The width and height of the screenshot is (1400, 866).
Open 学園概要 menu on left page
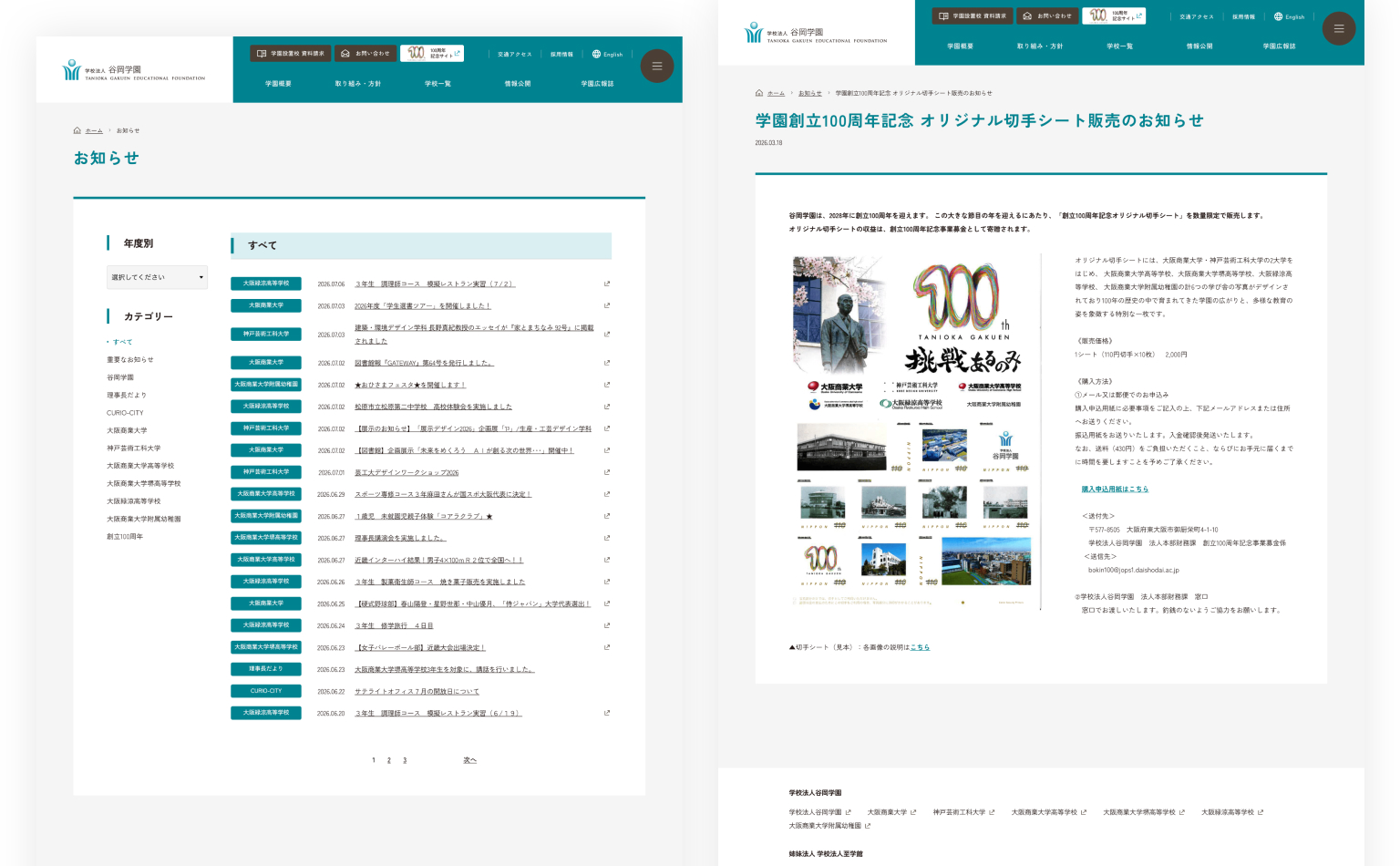click(278, 84)
